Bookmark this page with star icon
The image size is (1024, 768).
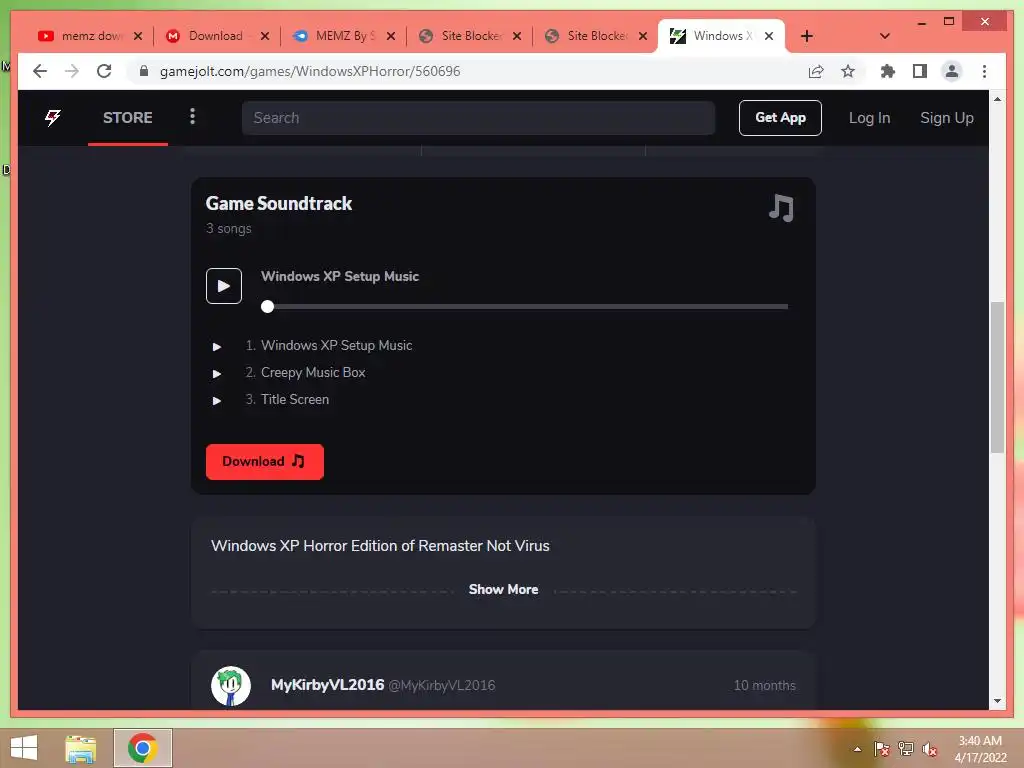coord(848,71)
